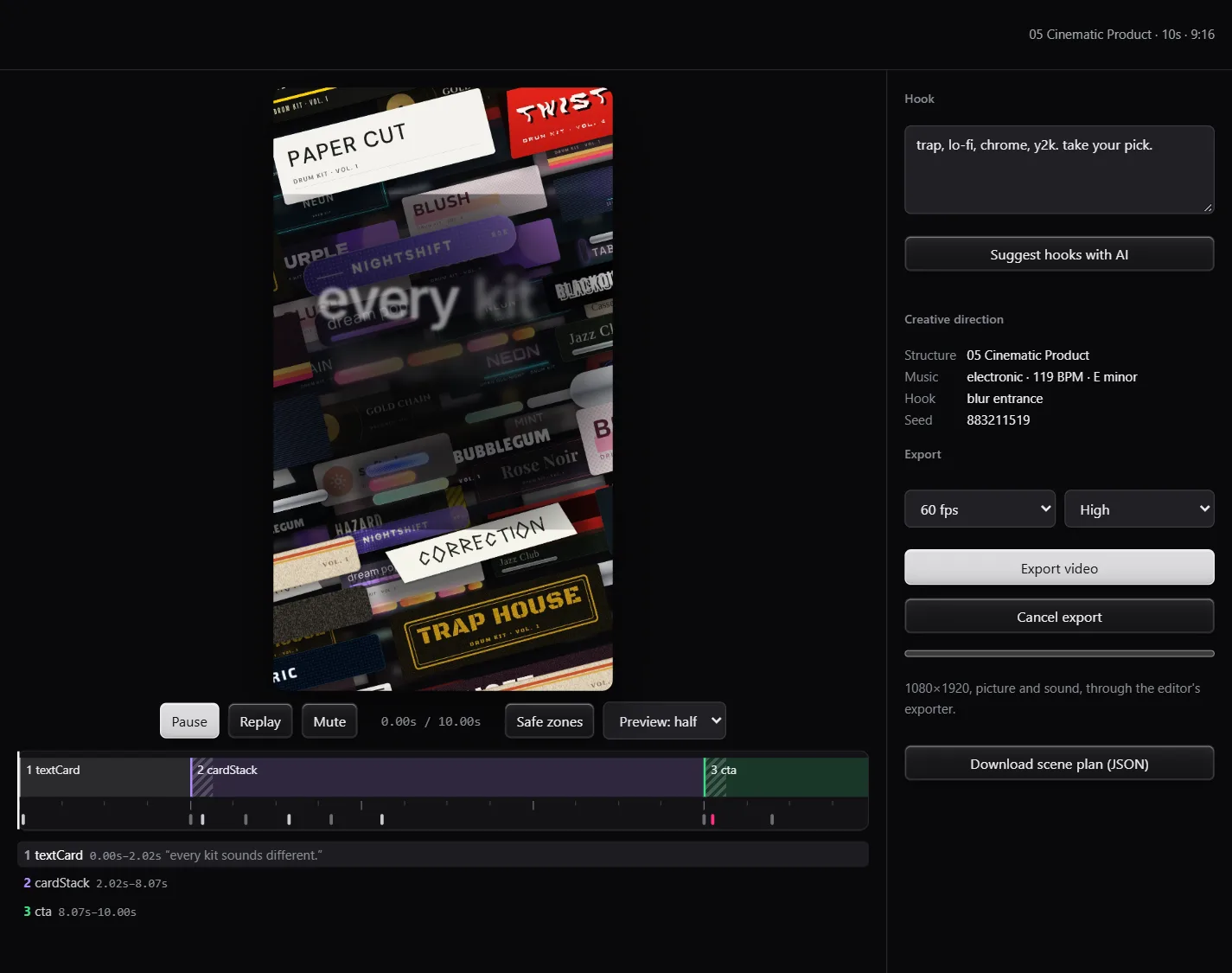
Task: Click the seed value 883211519
Action: (x=998, y=420)
